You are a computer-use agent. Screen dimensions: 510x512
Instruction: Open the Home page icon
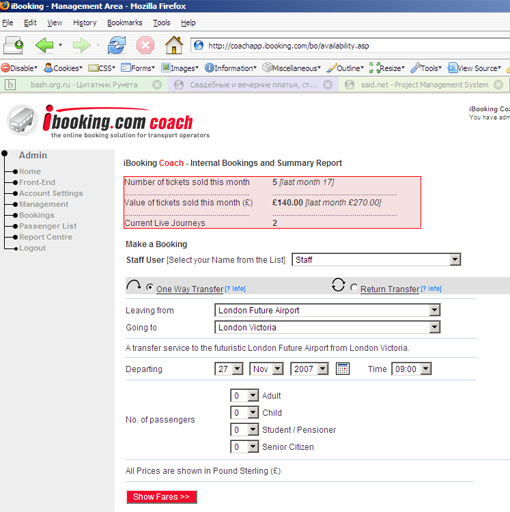(174, 45)
